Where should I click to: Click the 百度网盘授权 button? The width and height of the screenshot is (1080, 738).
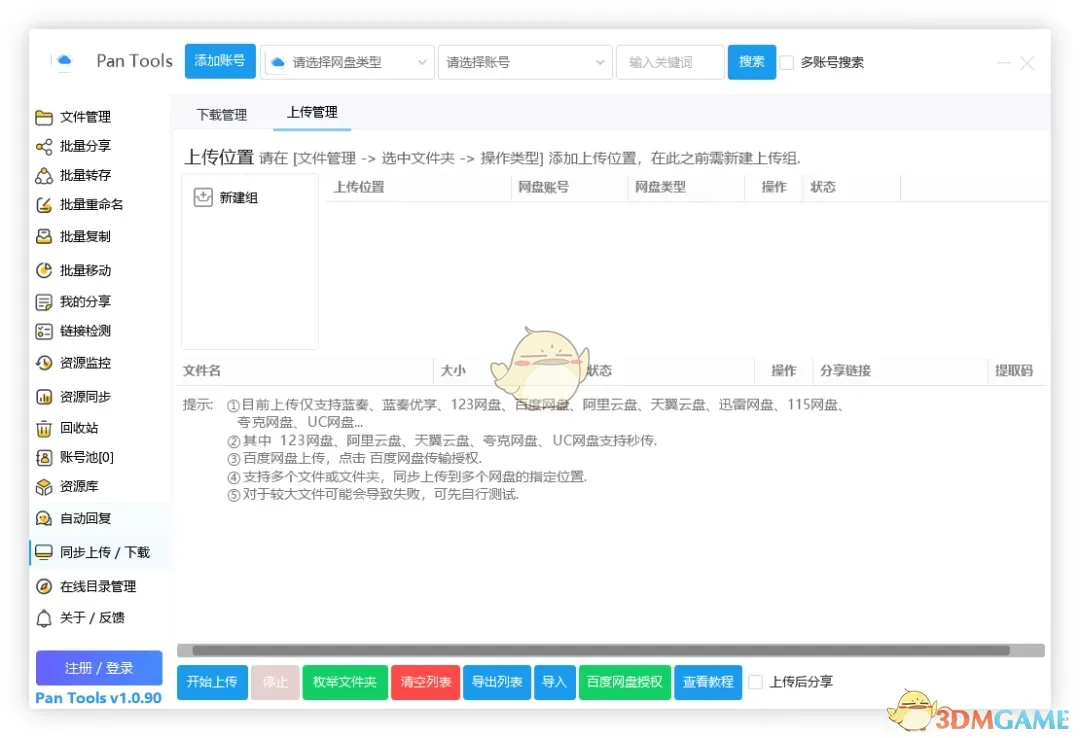(x=624, y=682)
